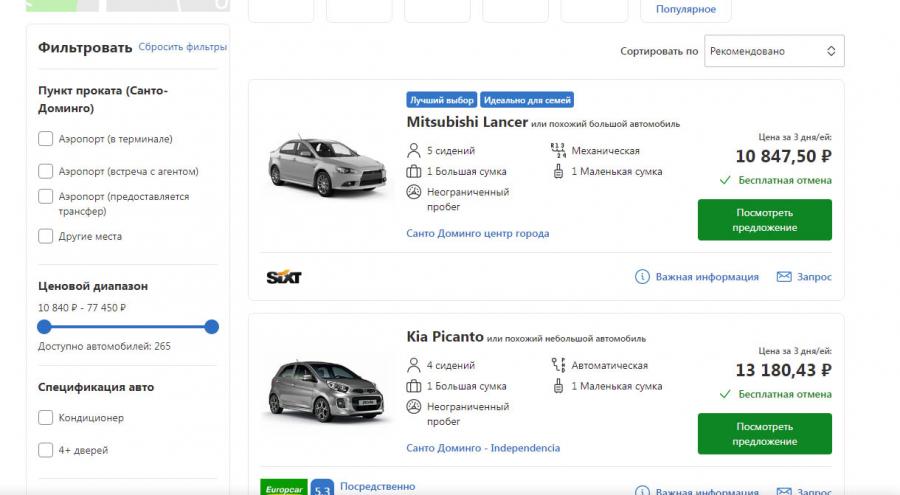
Task: Check the Другие места filter
Action: (45, 236)
